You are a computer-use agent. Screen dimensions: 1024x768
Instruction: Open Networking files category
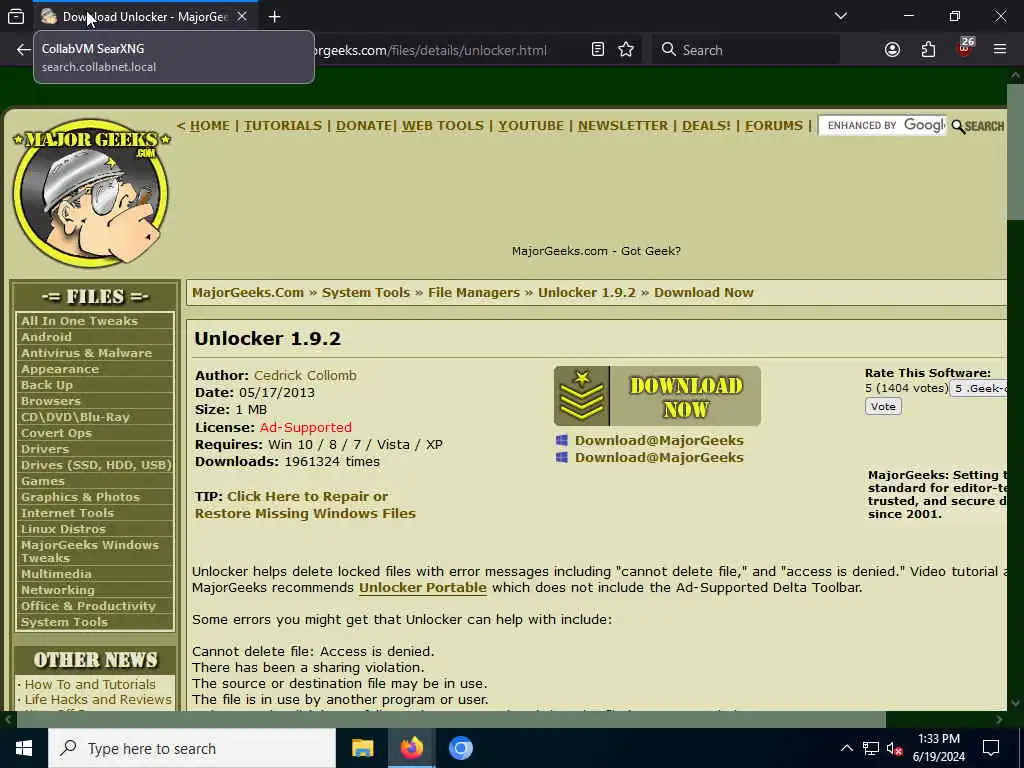[x=57, y=590]
